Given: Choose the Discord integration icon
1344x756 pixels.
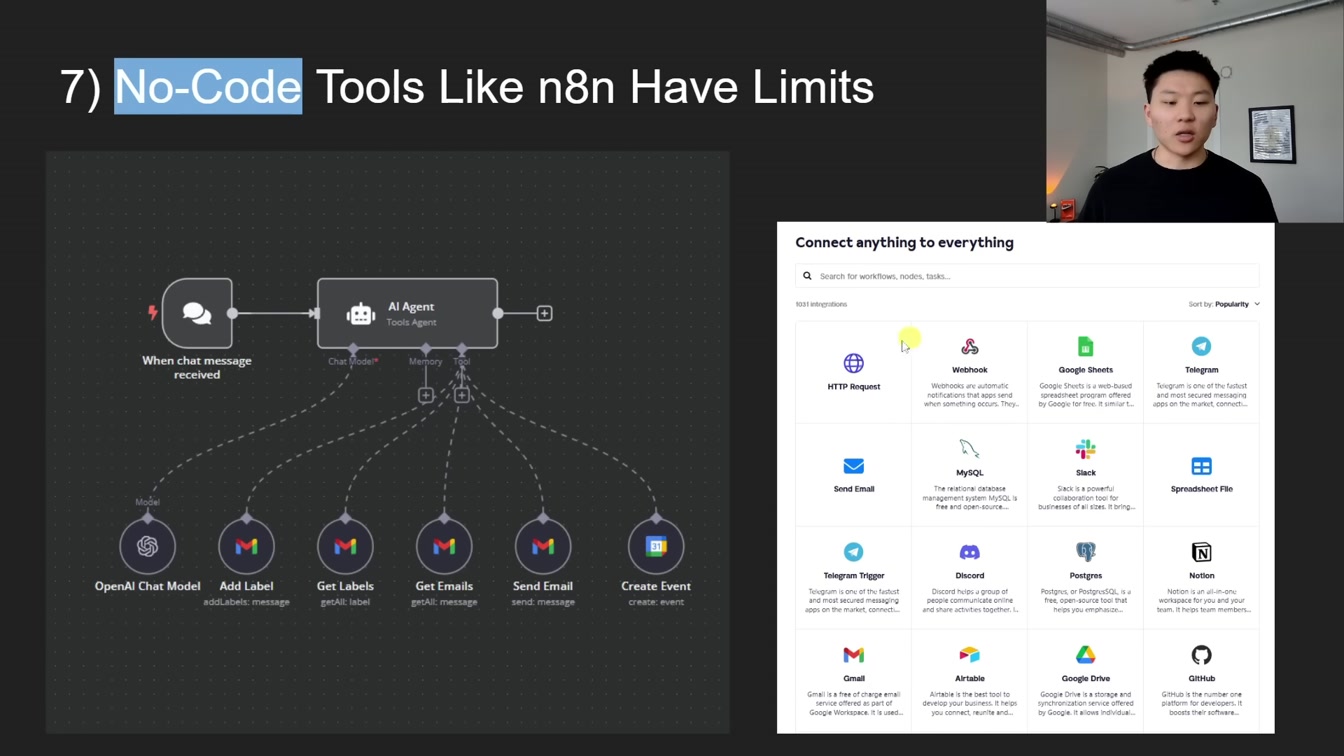Looking at the screenshot, I should point(970,552).
